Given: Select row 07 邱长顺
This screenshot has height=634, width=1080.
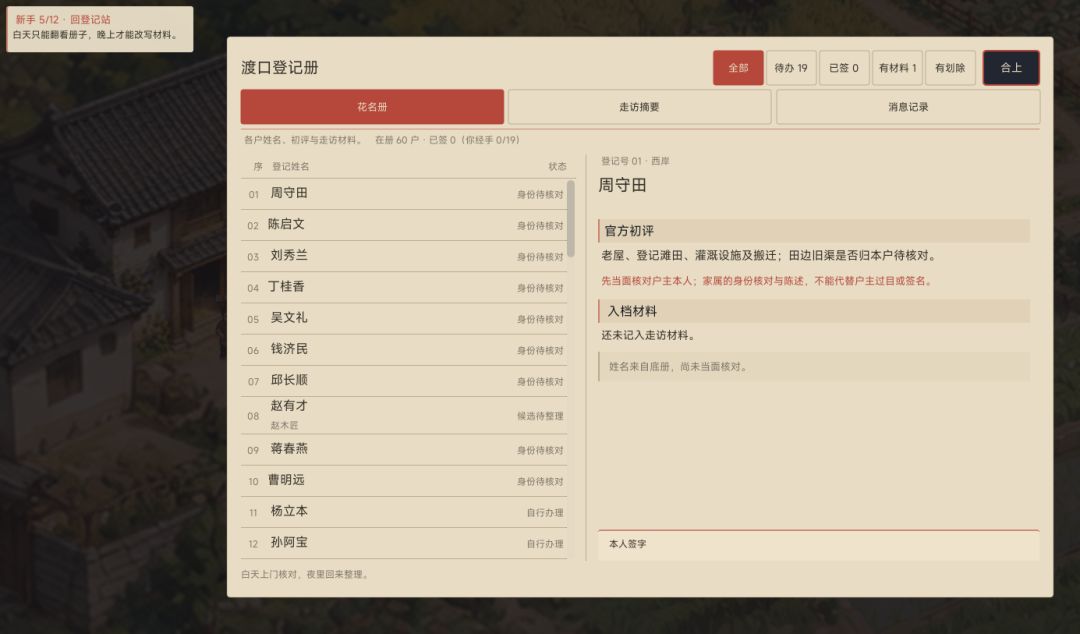Looking at the screenshot, I should pos(404,381).
